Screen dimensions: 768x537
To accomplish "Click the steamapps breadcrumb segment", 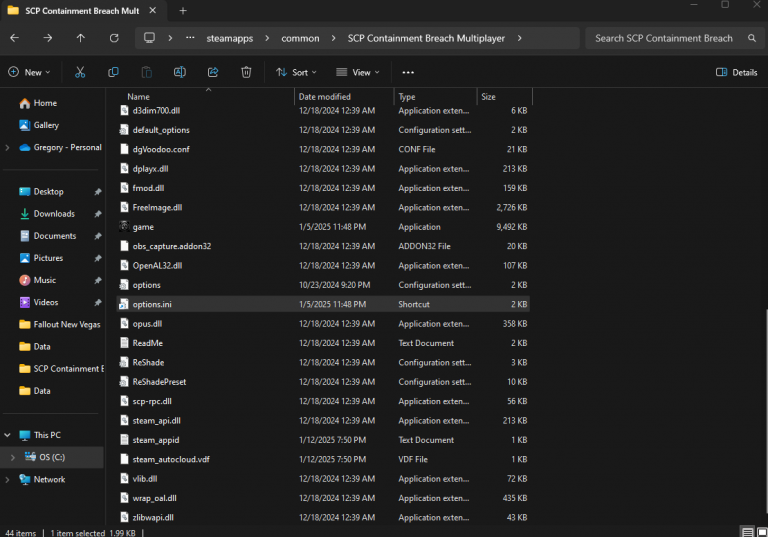I will tap(231, 38).
